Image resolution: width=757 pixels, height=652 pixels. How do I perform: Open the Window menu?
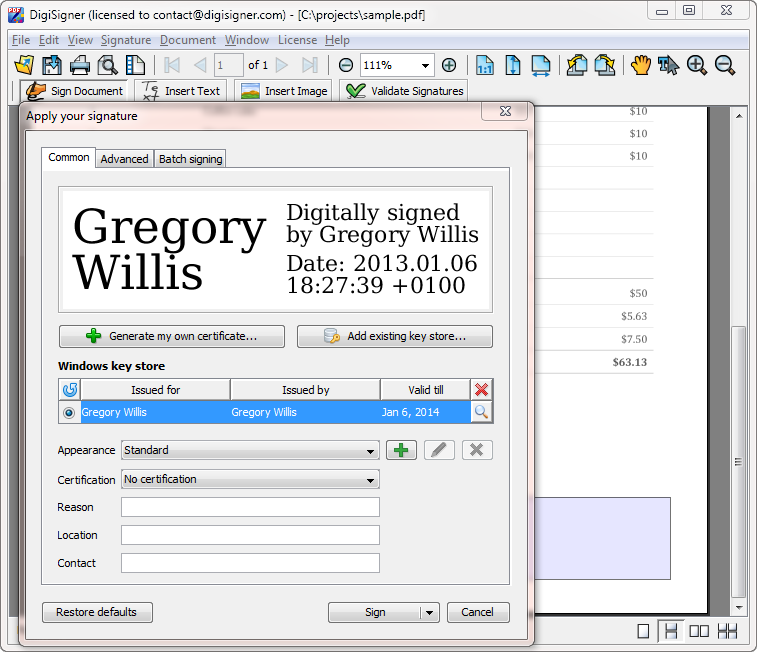point(247,40)
